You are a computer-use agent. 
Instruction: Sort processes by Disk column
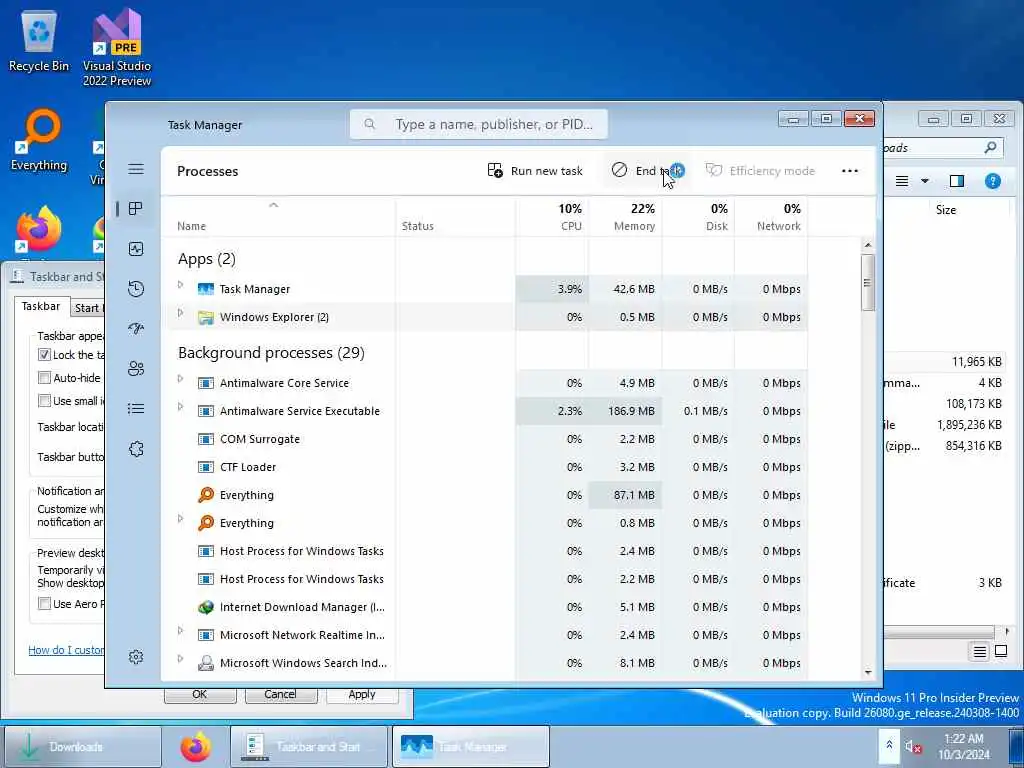click(x=698, y=217)
